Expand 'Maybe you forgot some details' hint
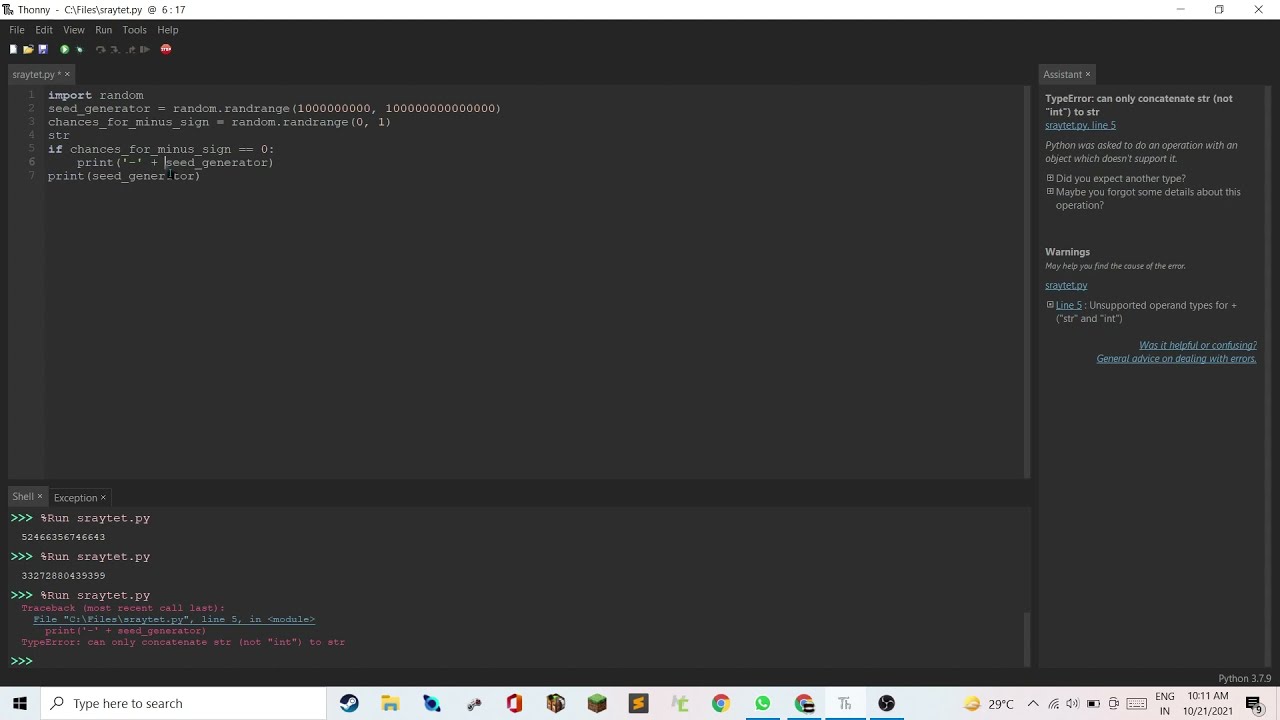1280x720 pixels. 1050,192
